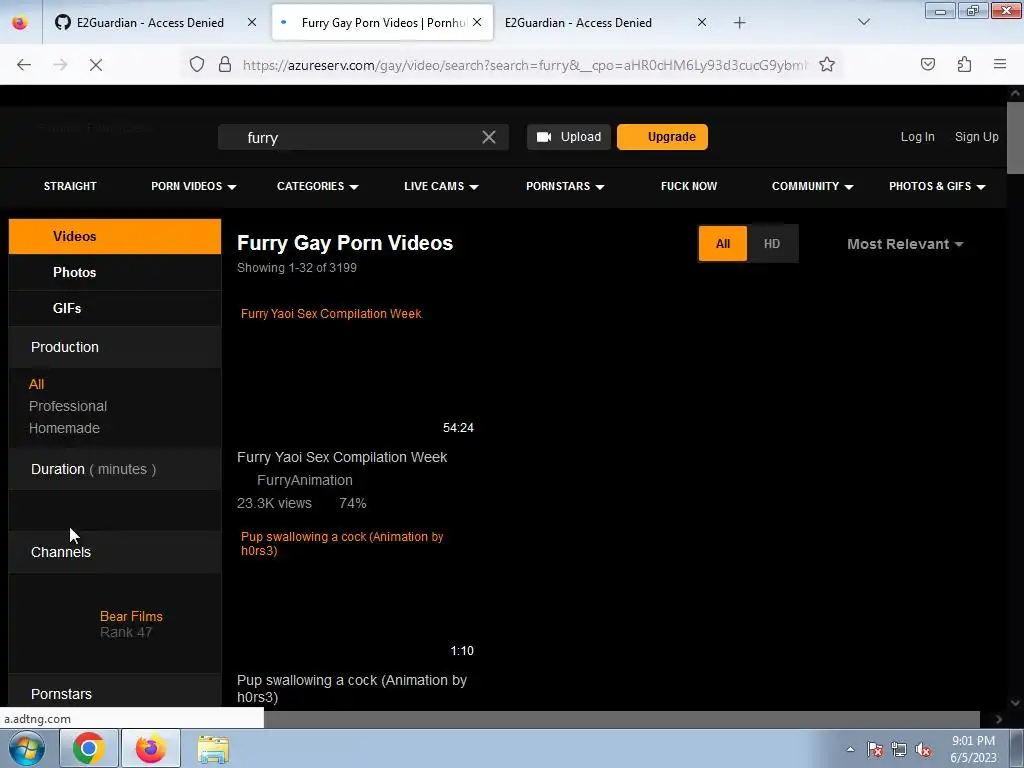Click the taskbar clock showing 9:01 PM
Image resolution: width=1024 pixels, height=768 pixels.
[974, 749]
